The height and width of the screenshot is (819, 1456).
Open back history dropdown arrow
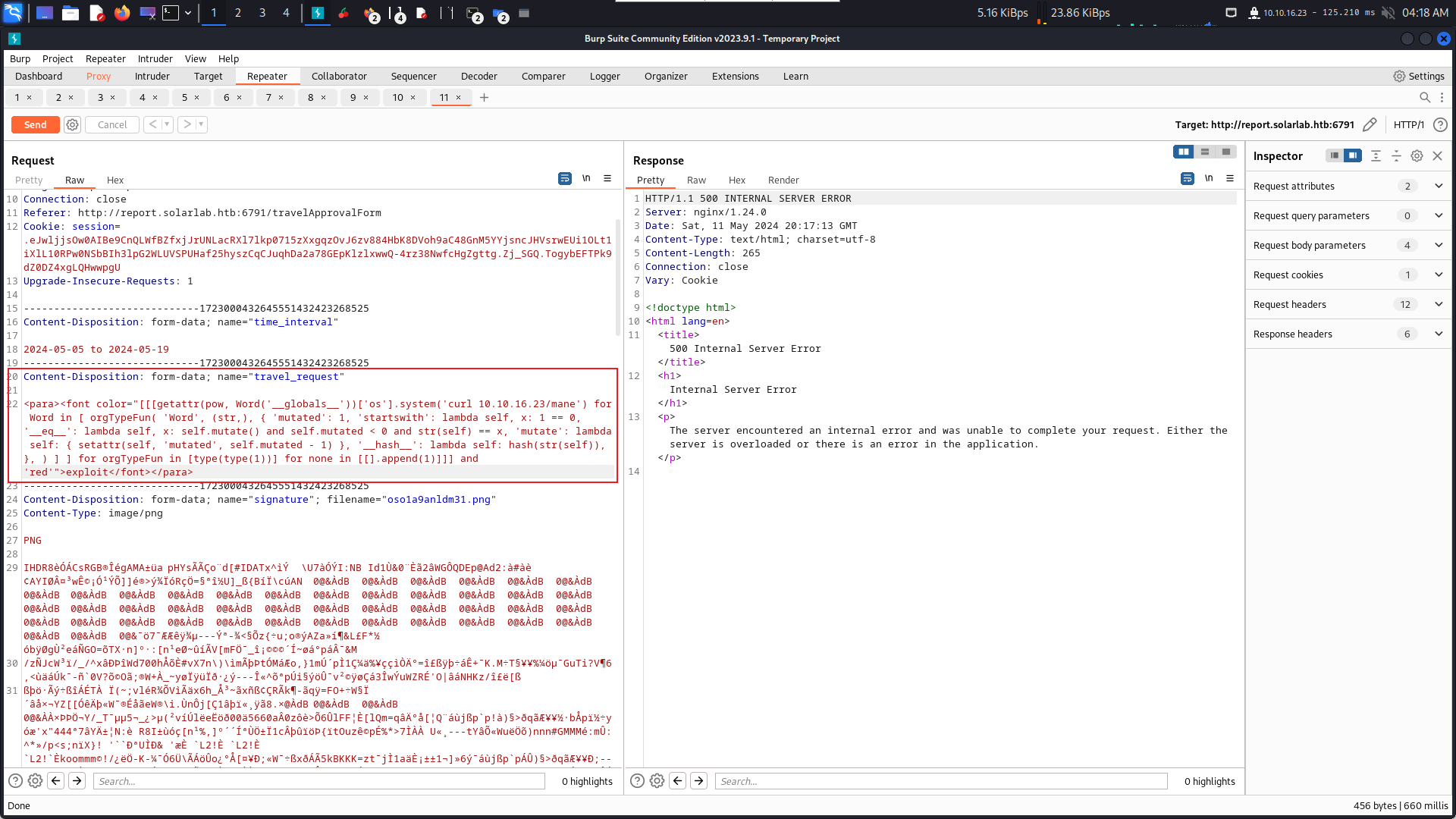tap(167, 124)
